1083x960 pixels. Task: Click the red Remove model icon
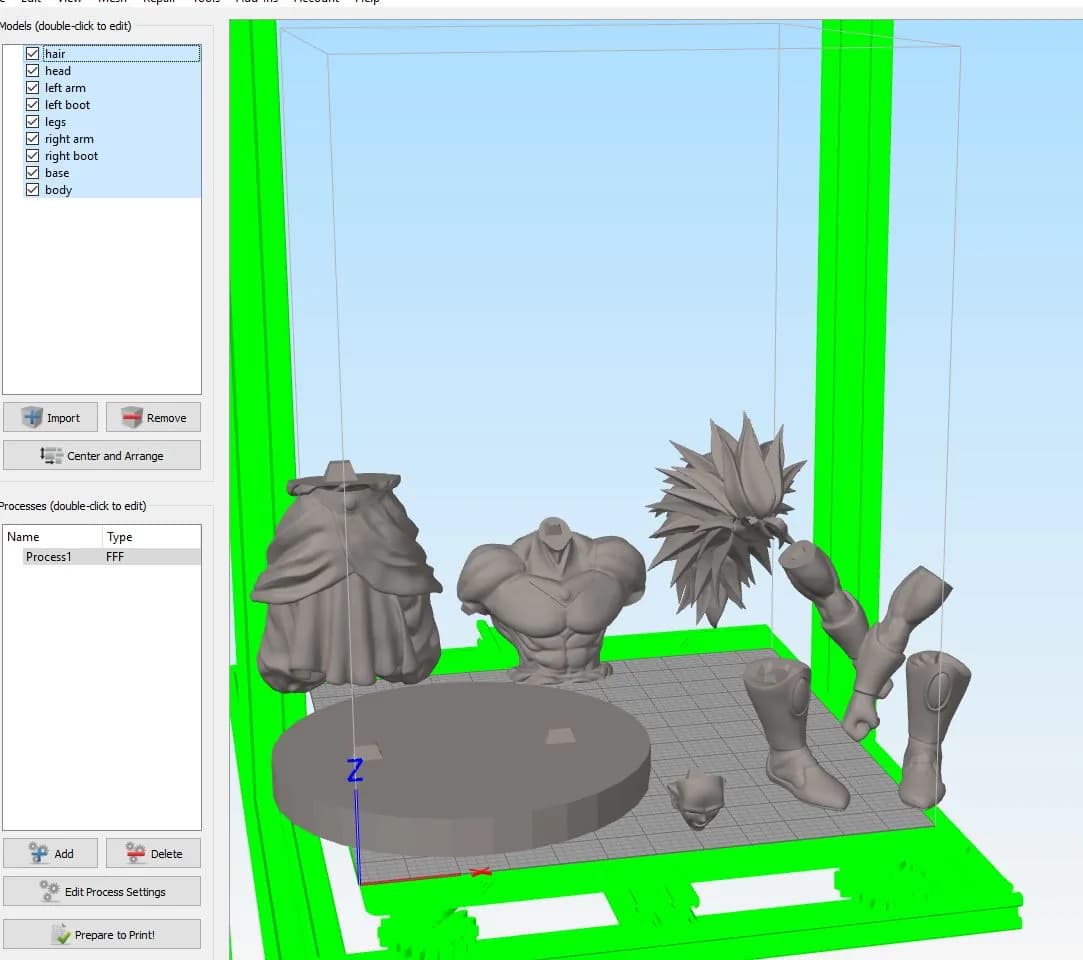coord(131,417)
